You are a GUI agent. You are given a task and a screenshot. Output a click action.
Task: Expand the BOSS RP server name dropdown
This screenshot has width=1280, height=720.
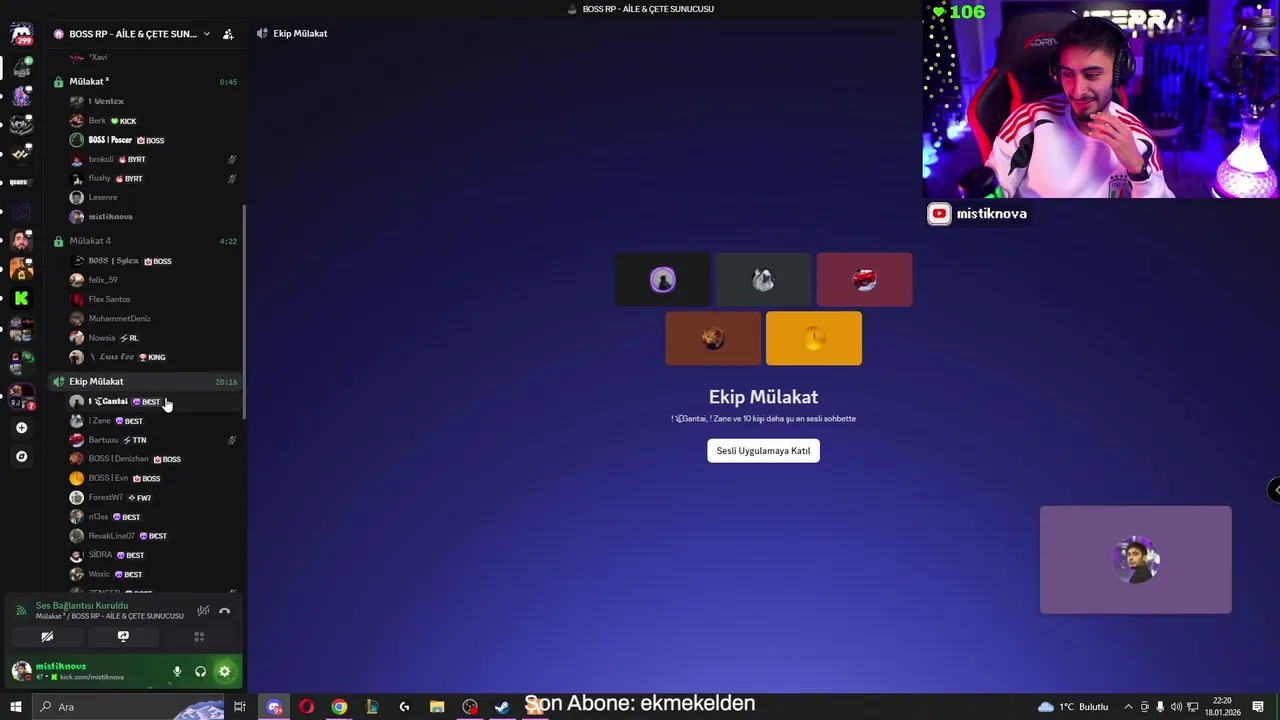coord(206,34)
